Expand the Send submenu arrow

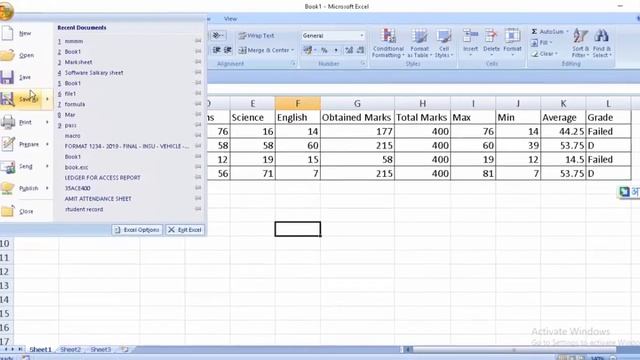[x=47, y=166]
